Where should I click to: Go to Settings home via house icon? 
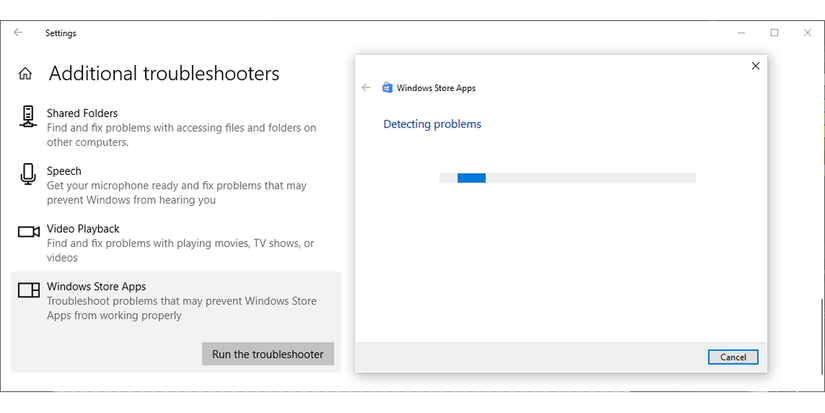pos(26,74)
